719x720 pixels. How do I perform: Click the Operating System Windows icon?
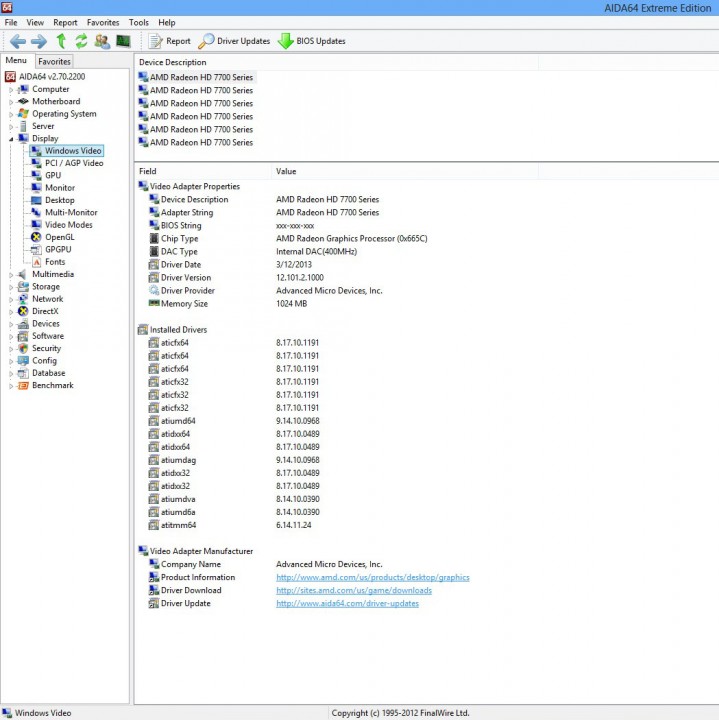23,114
